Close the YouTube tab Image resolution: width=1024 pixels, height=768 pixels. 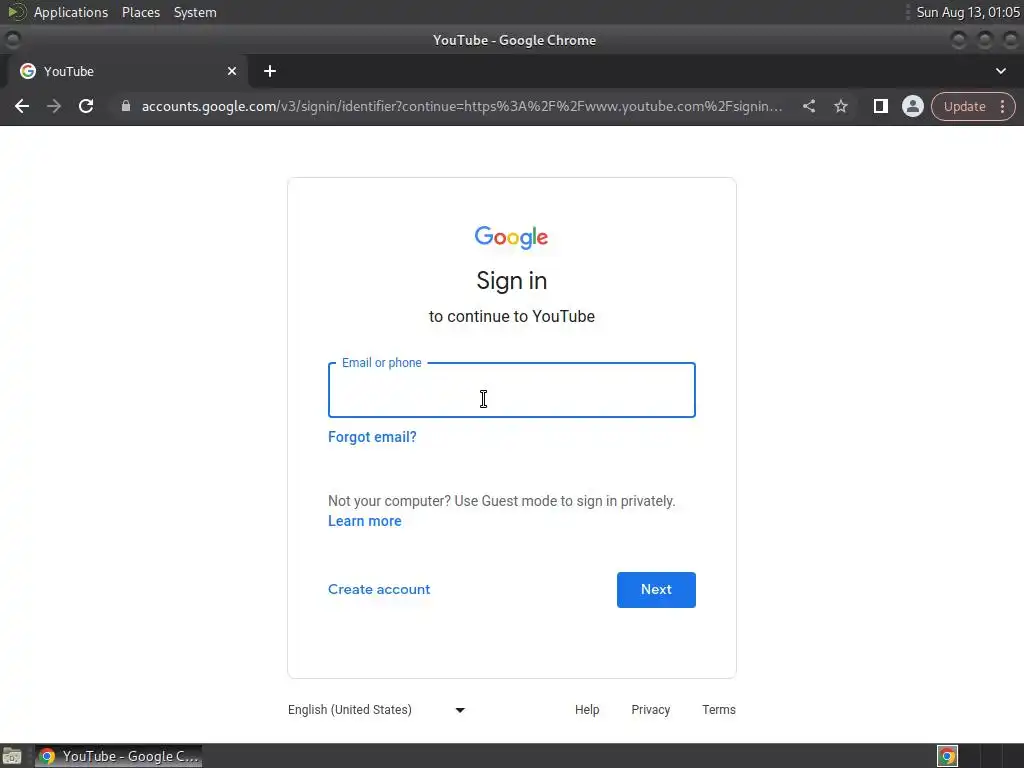pos(232,71)
